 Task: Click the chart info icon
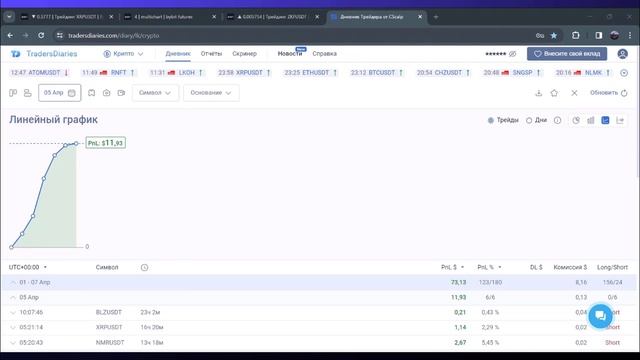(x=558, y=120)
